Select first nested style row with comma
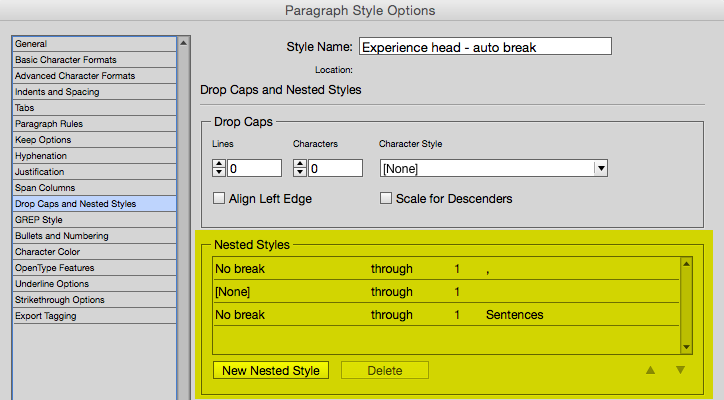Screen dimensions: 724x400 (x=446, y=269)
